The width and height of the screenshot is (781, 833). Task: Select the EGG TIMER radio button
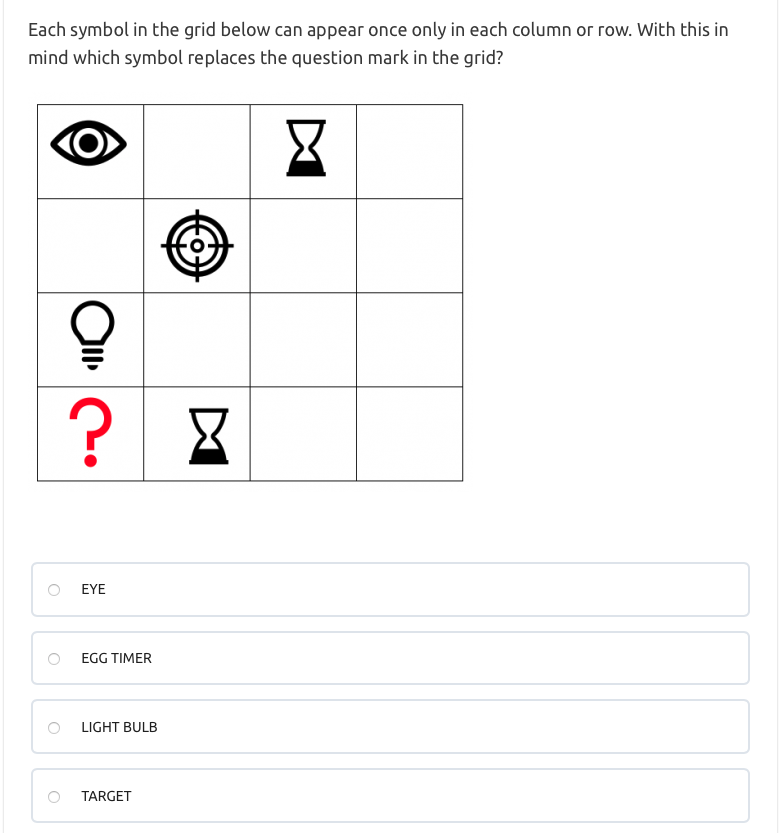click(x=54, y=658)
